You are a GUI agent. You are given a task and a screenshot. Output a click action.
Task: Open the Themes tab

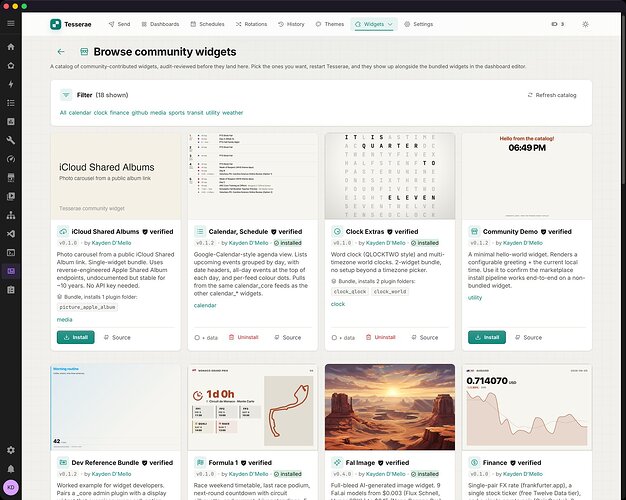point(330,24)
